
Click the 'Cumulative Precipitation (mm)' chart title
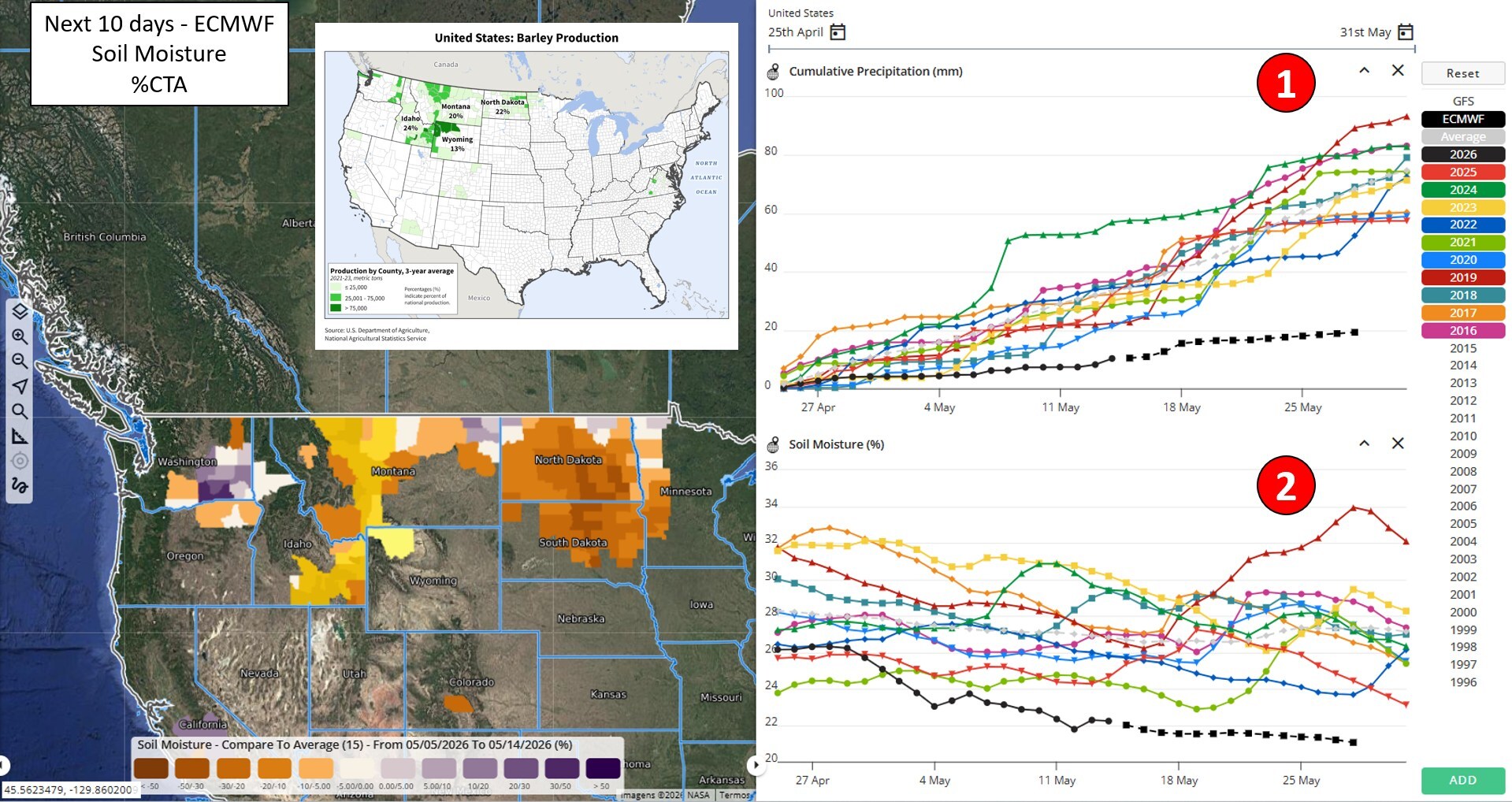tap(876, 71)
